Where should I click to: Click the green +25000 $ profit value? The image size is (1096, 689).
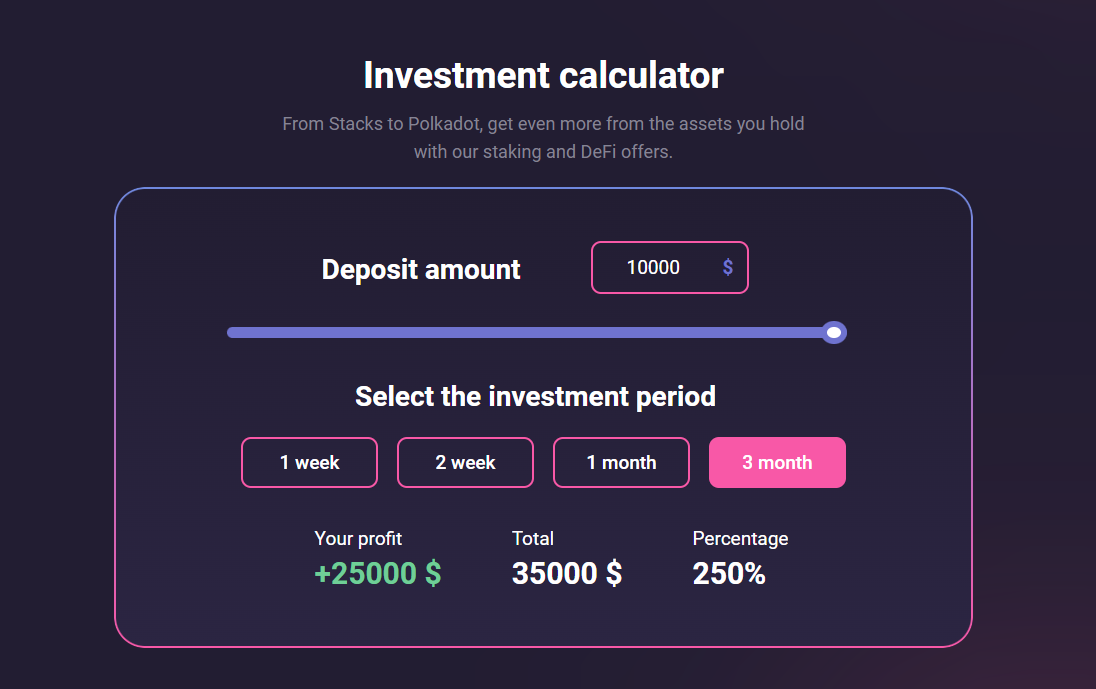(x=377, y=573)
